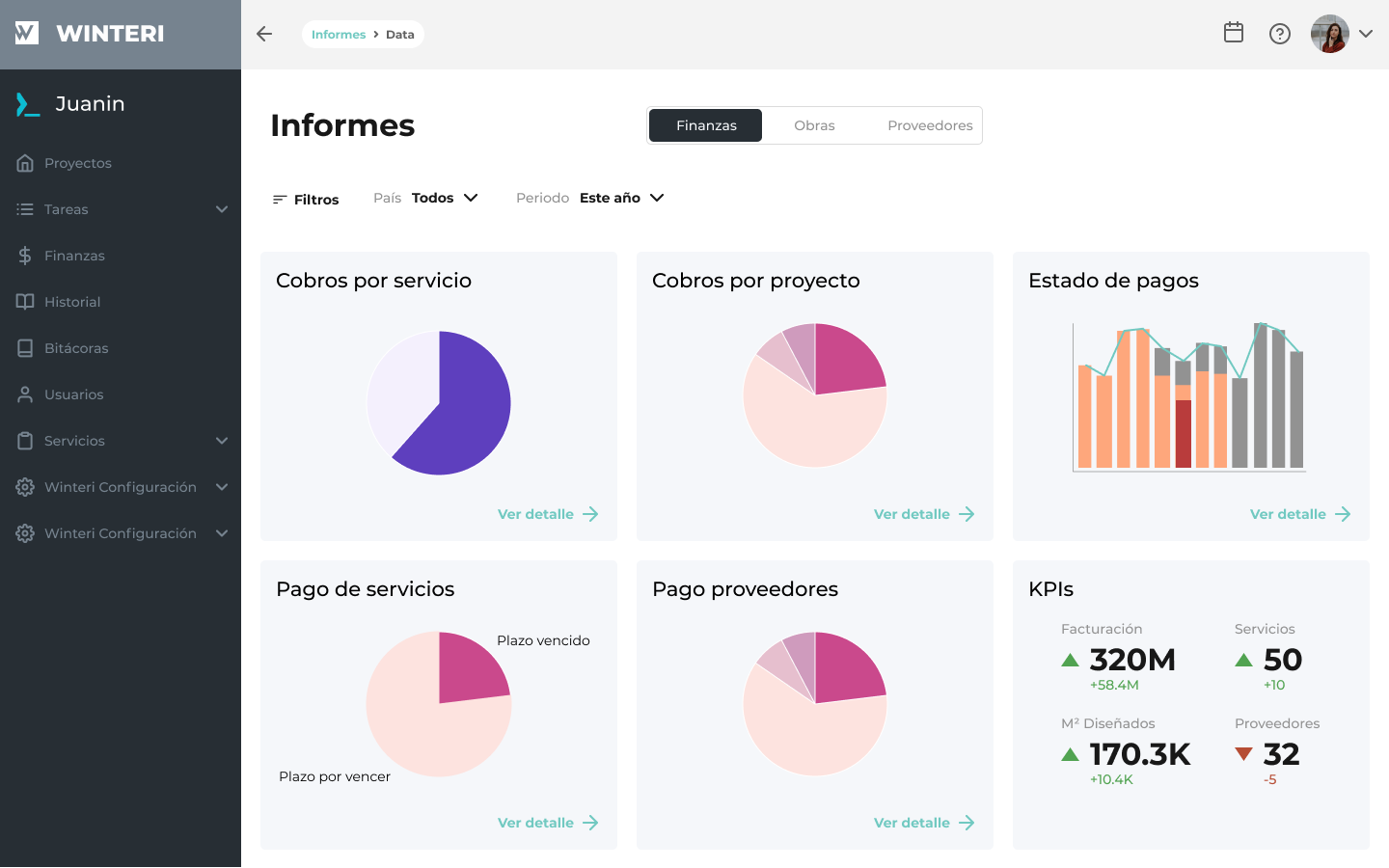Open the Periodo Este año dropdown
The width and height of the screenshot is (1389, 868).
tap(621, 198)
